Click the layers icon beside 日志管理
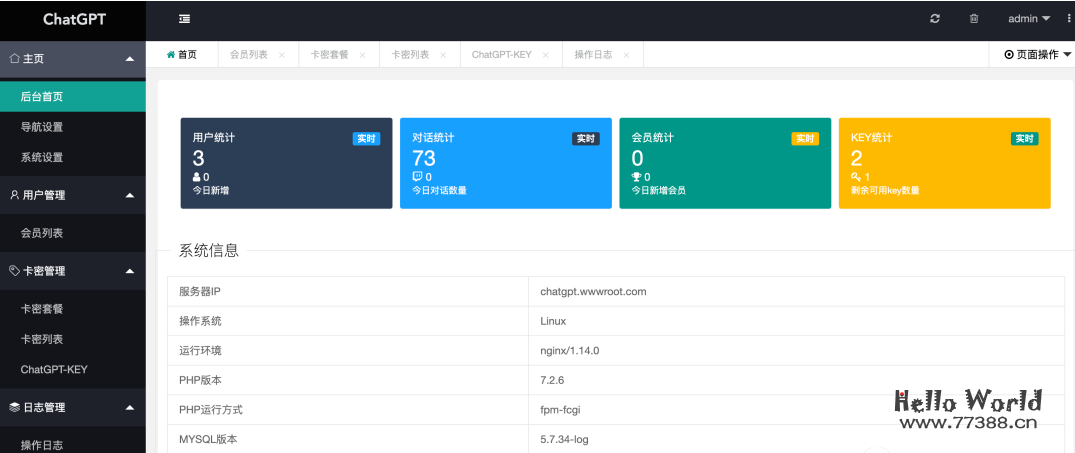 click(14, 408)
